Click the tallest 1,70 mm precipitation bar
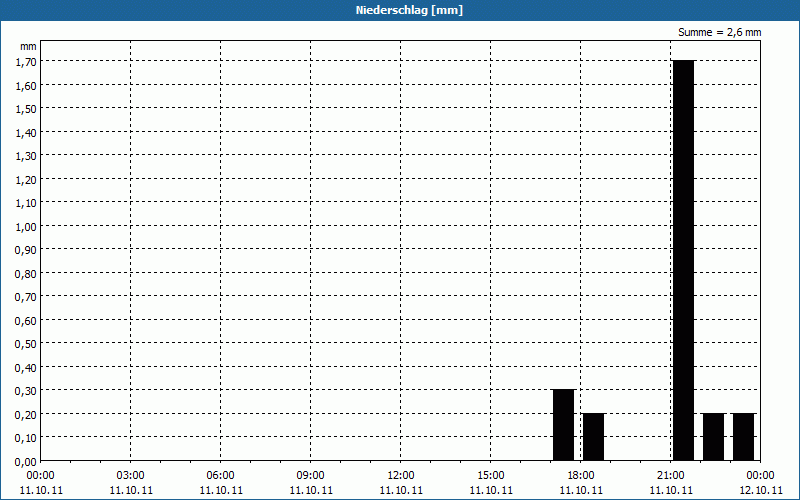Image resolution: width=800 pixels, height=500 pixels. [x=683, y=260]
